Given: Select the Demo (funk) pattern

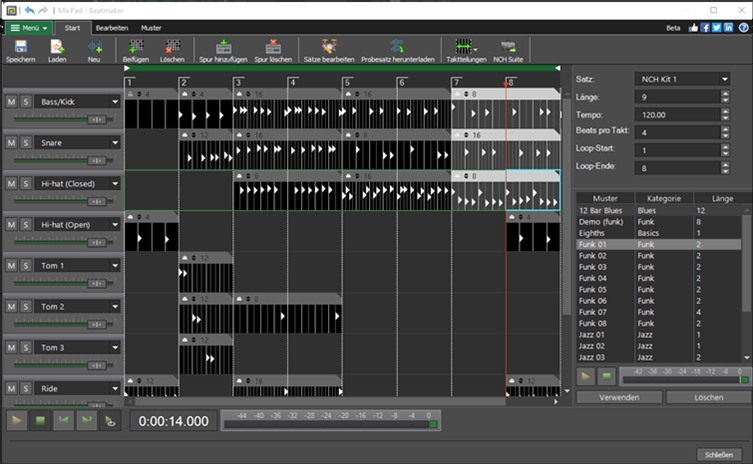Looking at the screenshot, I should [659, 222].
